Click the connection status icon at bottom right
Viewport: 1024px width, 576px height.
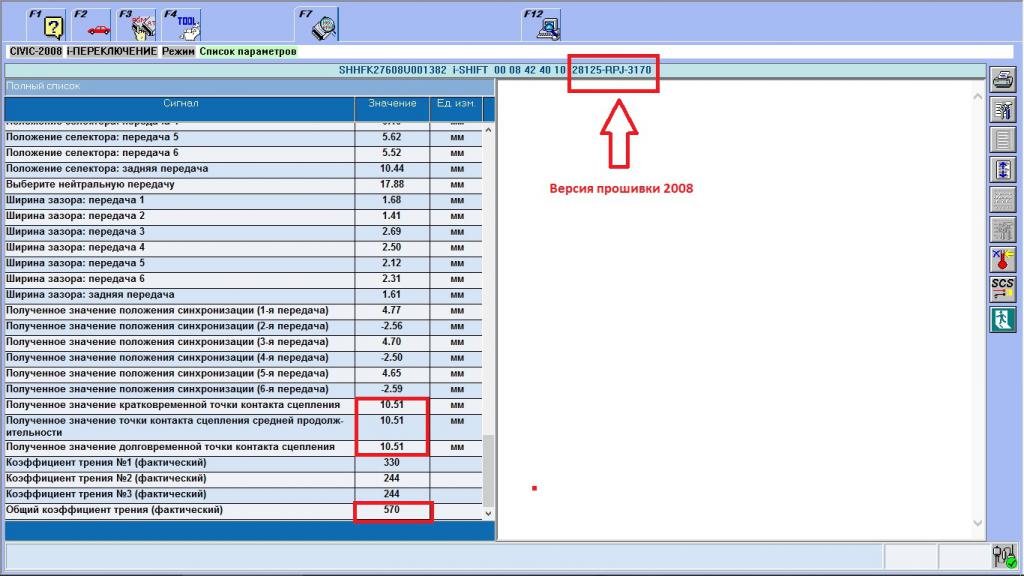click(1003, 555)
